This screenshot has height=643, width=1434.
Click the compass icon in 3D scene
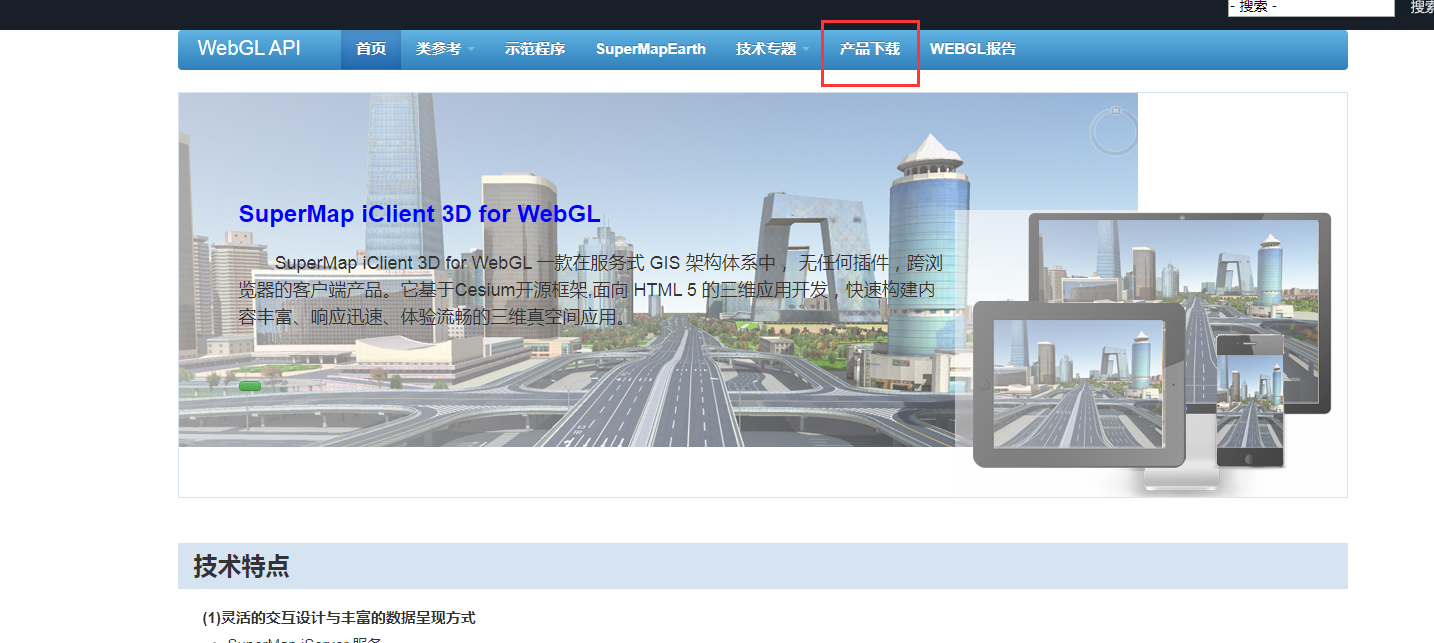tap(1114, 131)
